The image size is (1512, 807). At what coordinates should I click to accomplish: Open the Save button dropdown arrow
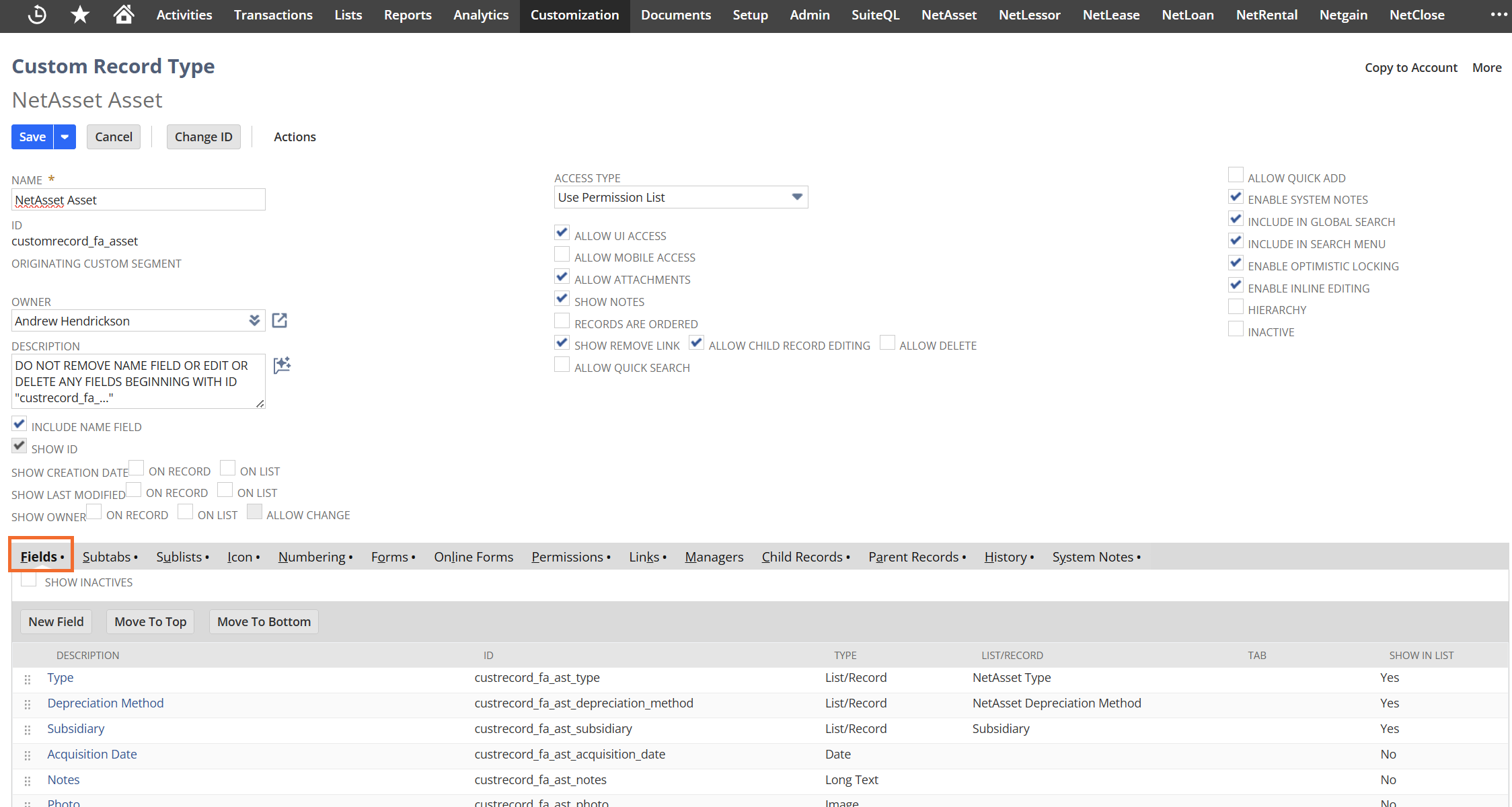pyautogui.click(x=65, y=137)
